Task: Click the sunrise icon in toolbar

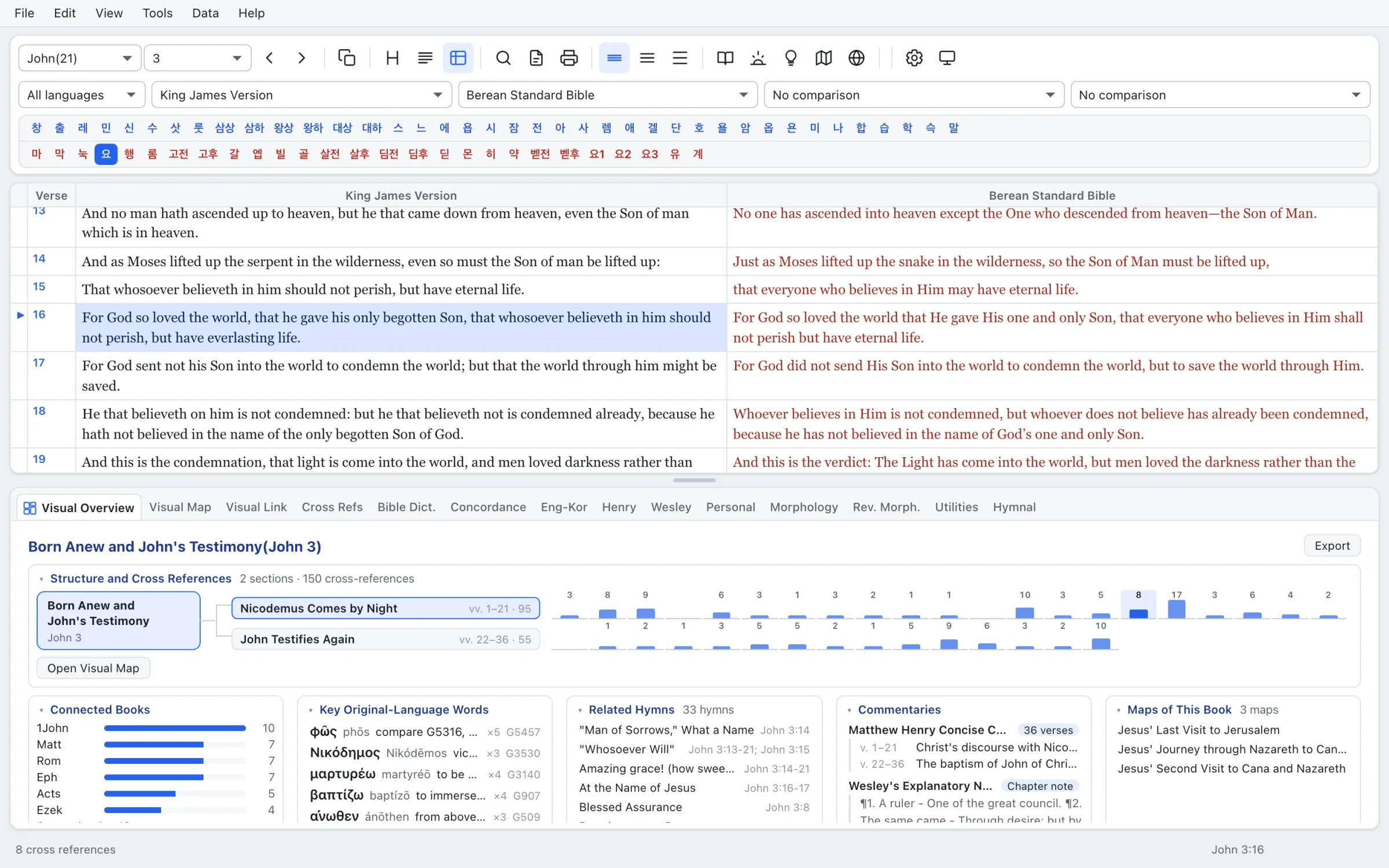Action: [758, 58]
